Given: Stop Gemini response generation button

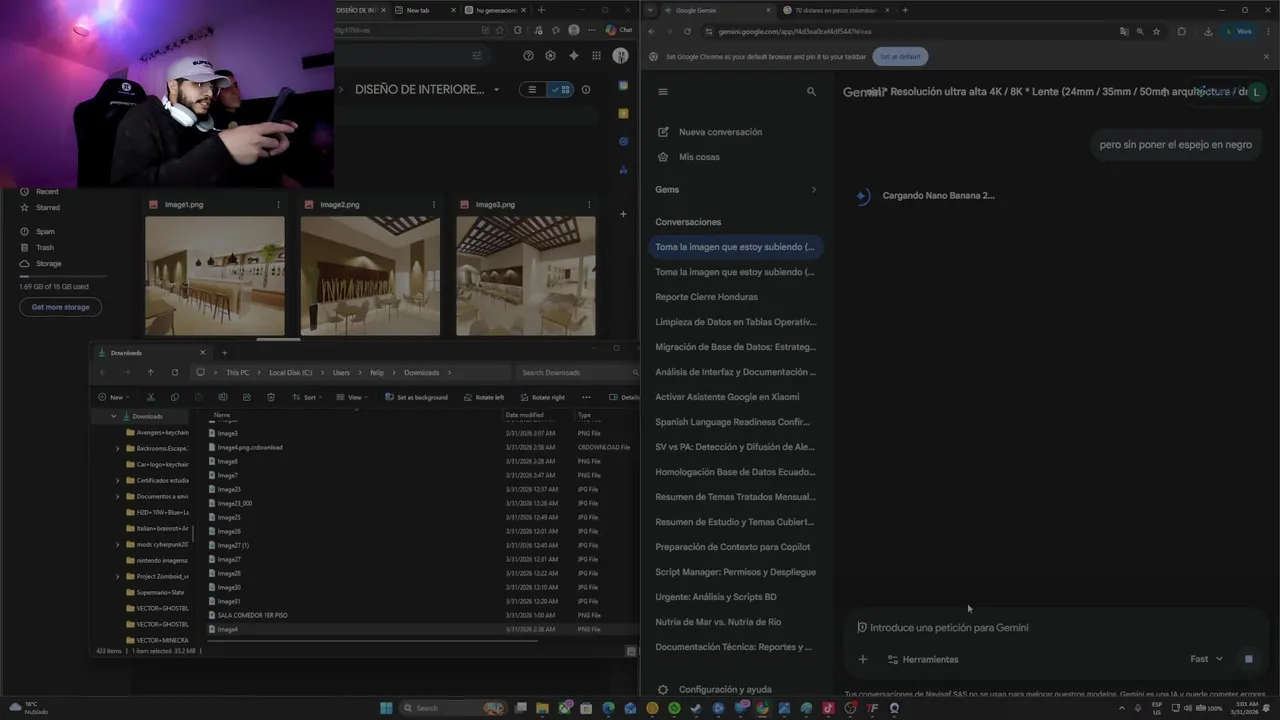Looking at the screenshot, I should tap(1248, 659).
